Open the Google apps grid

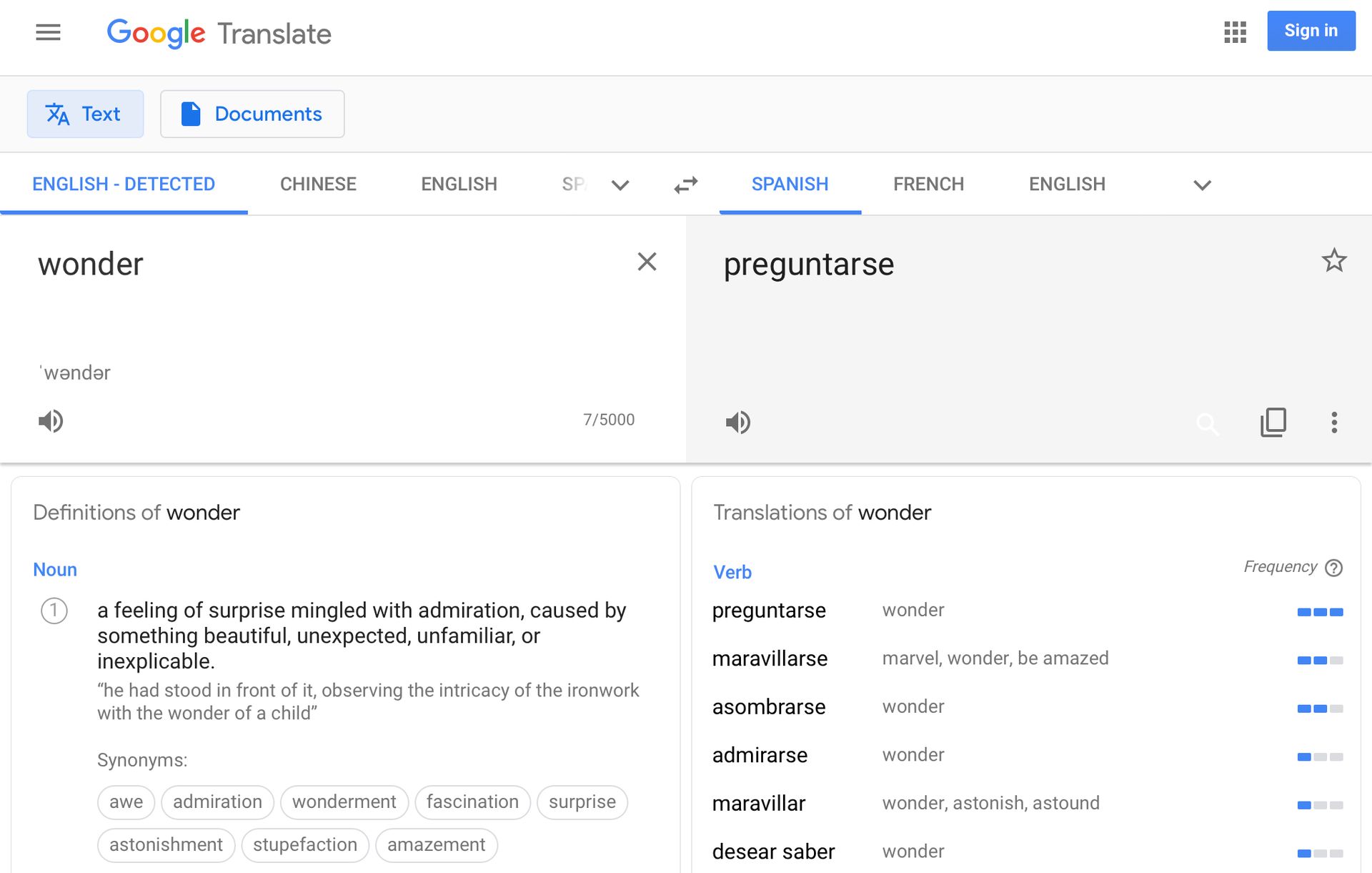(1234, 32)
